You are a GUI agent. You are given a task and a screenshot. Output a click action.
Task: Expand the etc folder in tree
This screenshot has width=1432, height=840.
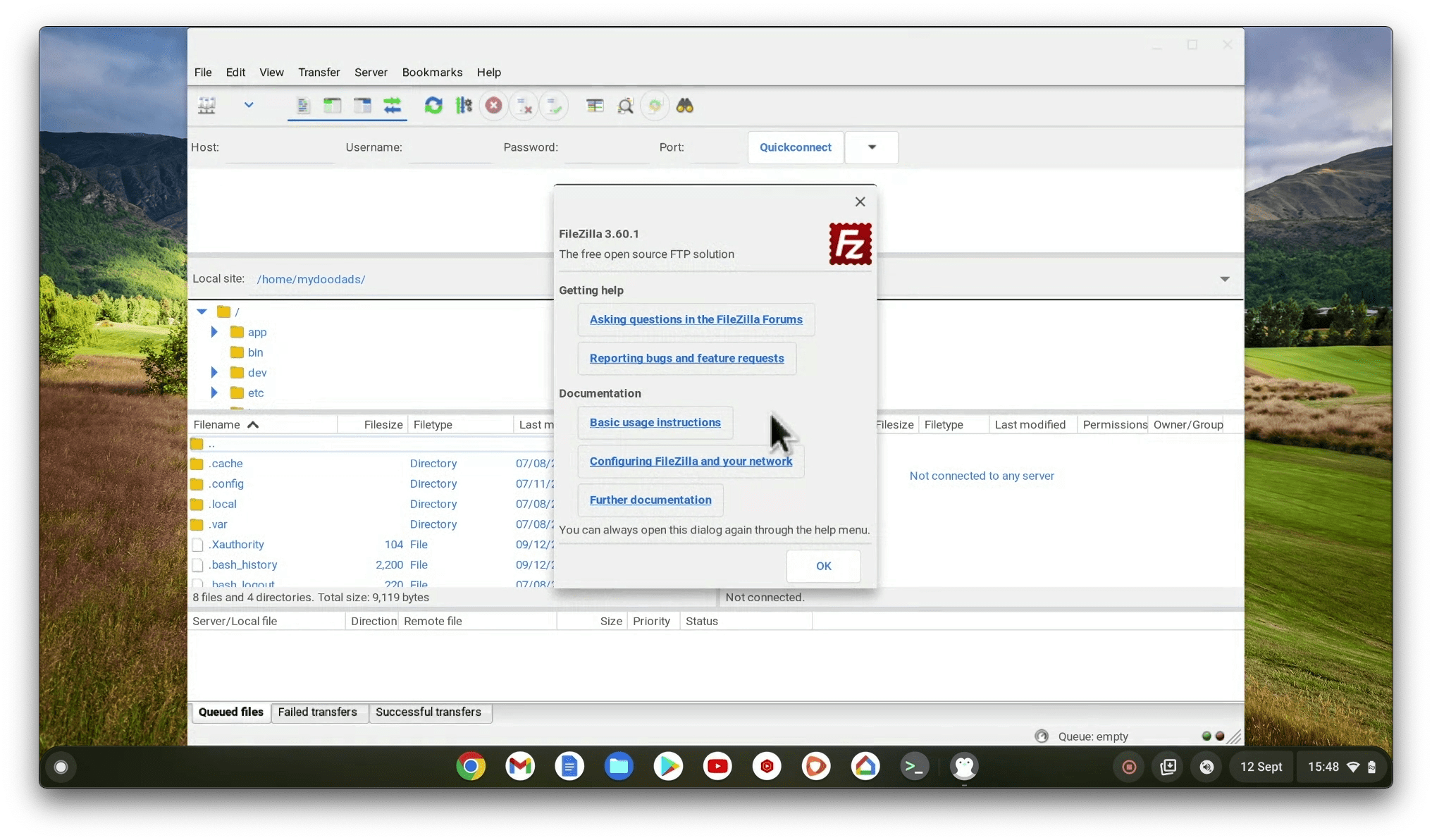coord(214,393)
